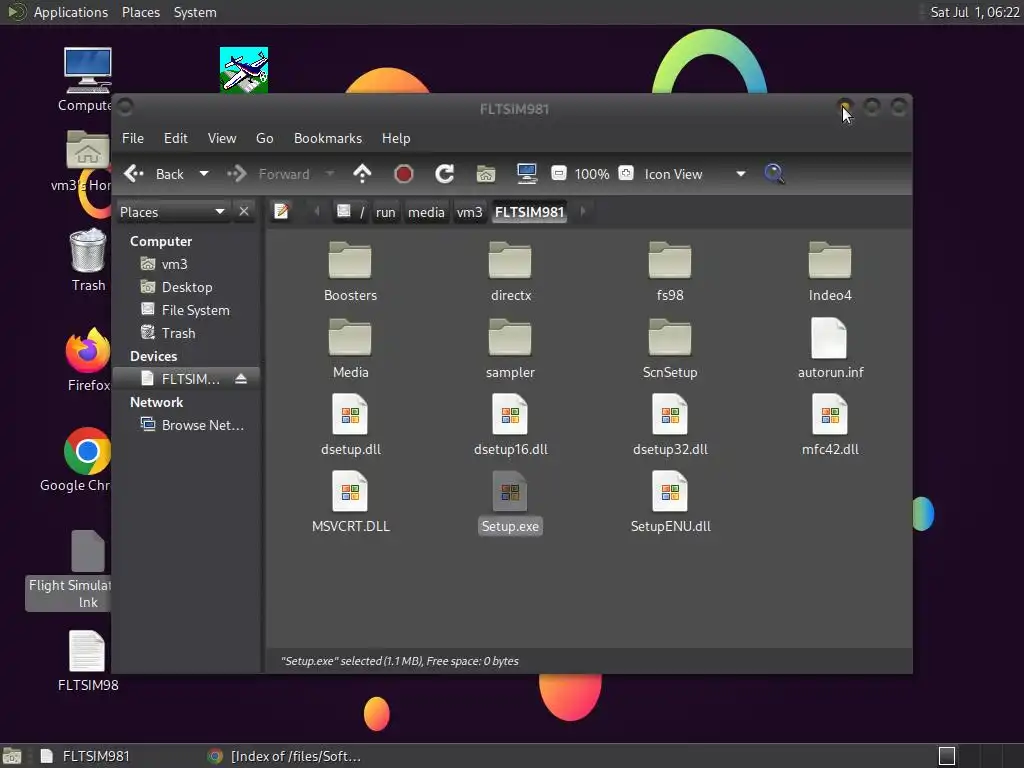This screenshot has height=768, width=1024.
Task: Open the Bookmarks menu
Action: pyautogui.click(x=328, y=138)
